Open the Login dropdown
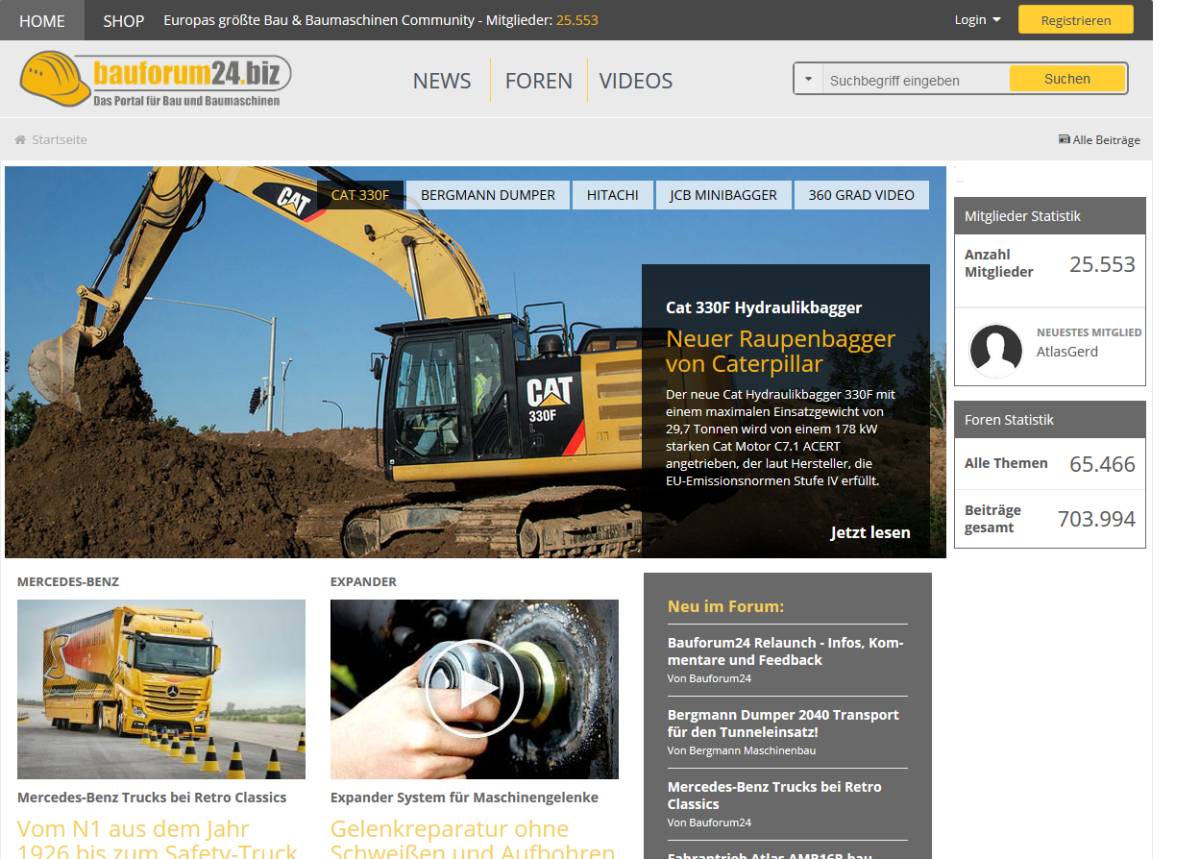 coord(977,20)
